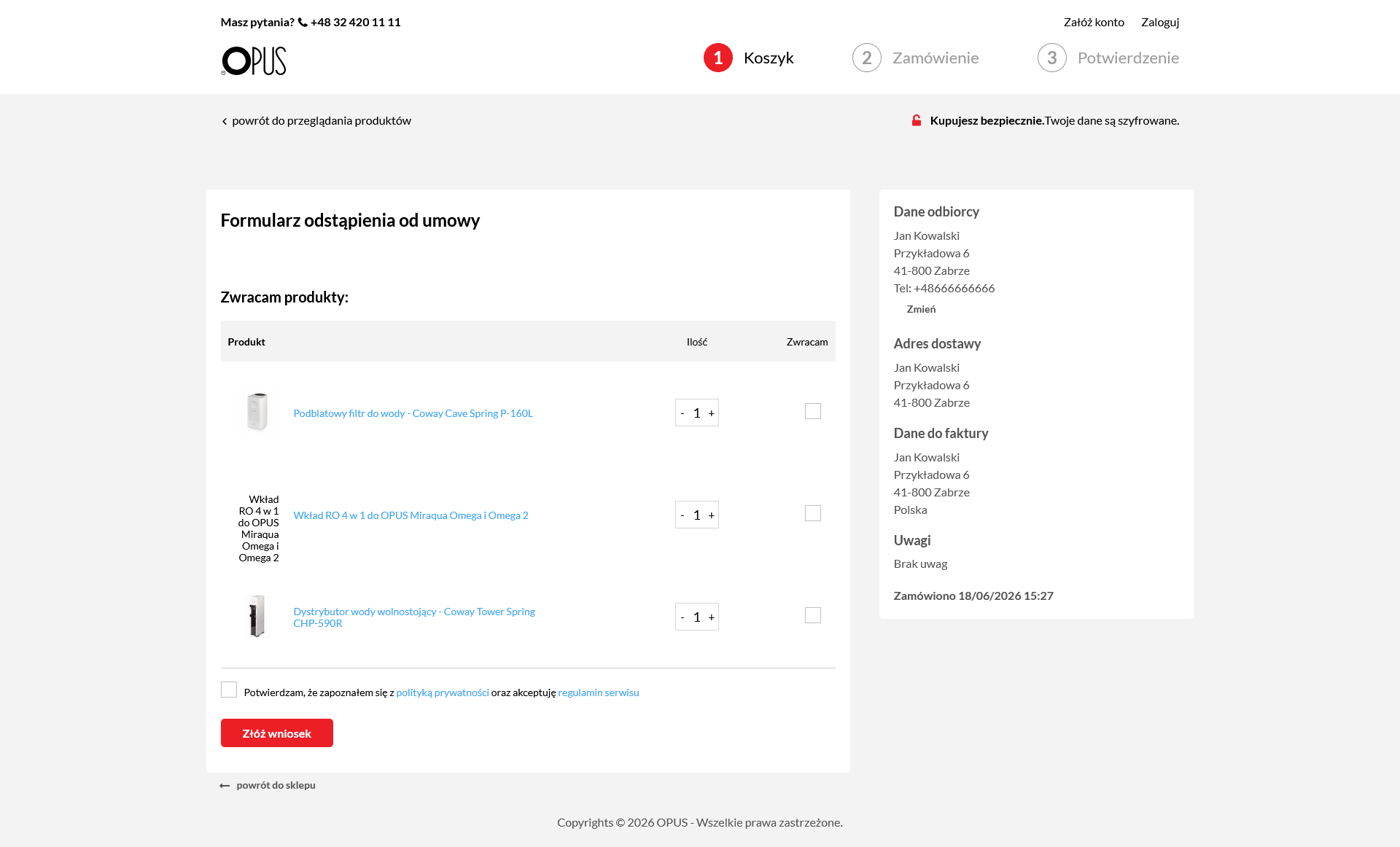This screenshot has height=847, width=1400.
Task: Click the left arrow beside 'powrót do sklepu'
Action: click(225, 786)
